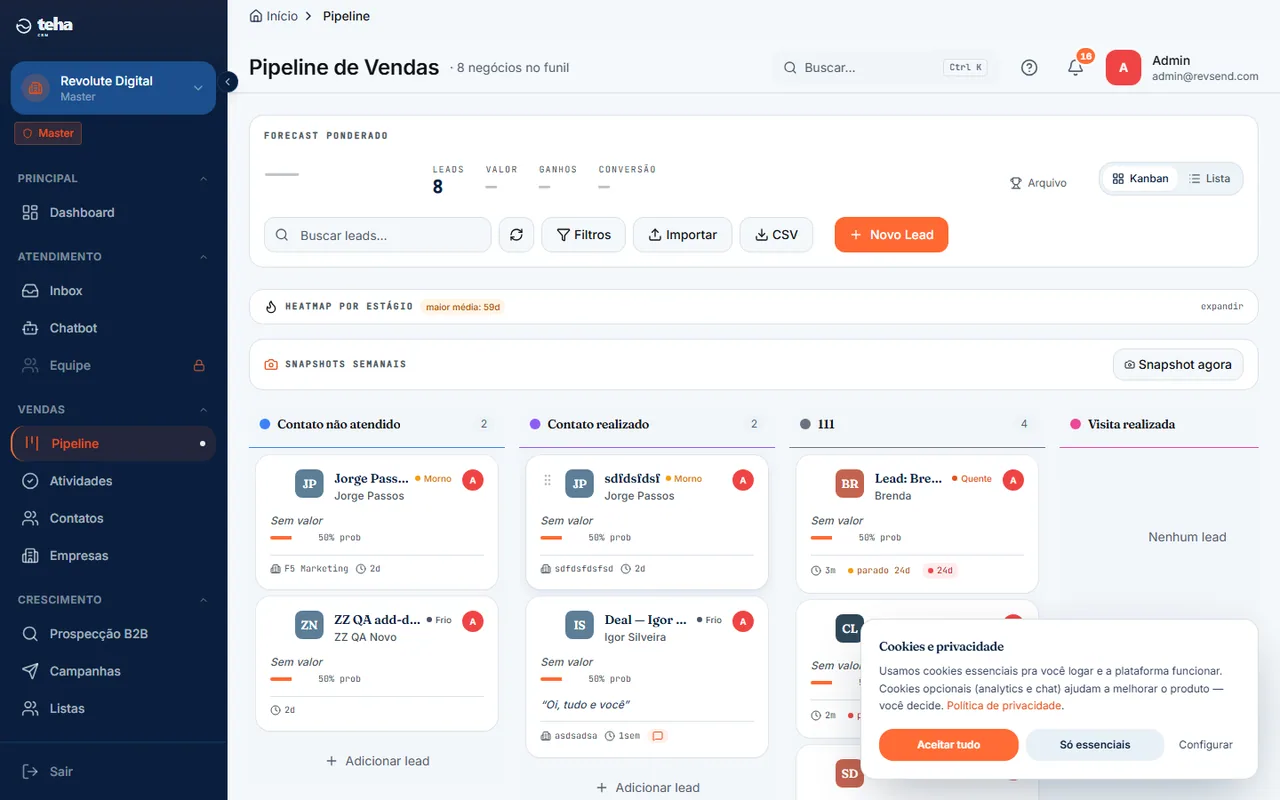Click the JP avatar on the Jorge Pass… card
Viewport: 1280px width, 800px height.
click(x=309, y=484)
